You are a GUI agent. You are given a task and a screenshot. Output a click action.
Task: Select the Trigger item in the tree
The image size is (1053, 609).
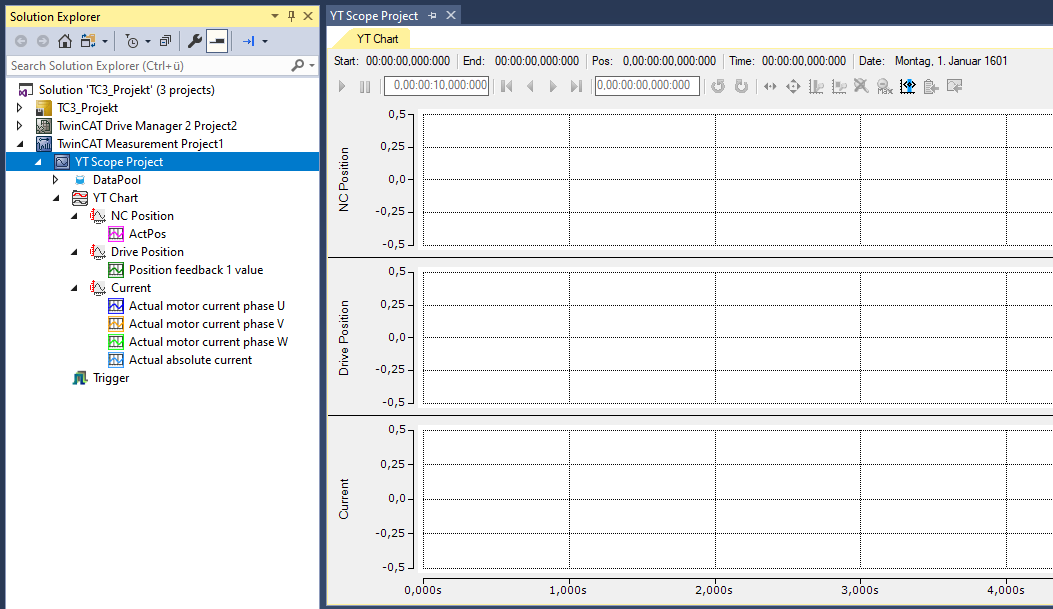tap(110, 378)
